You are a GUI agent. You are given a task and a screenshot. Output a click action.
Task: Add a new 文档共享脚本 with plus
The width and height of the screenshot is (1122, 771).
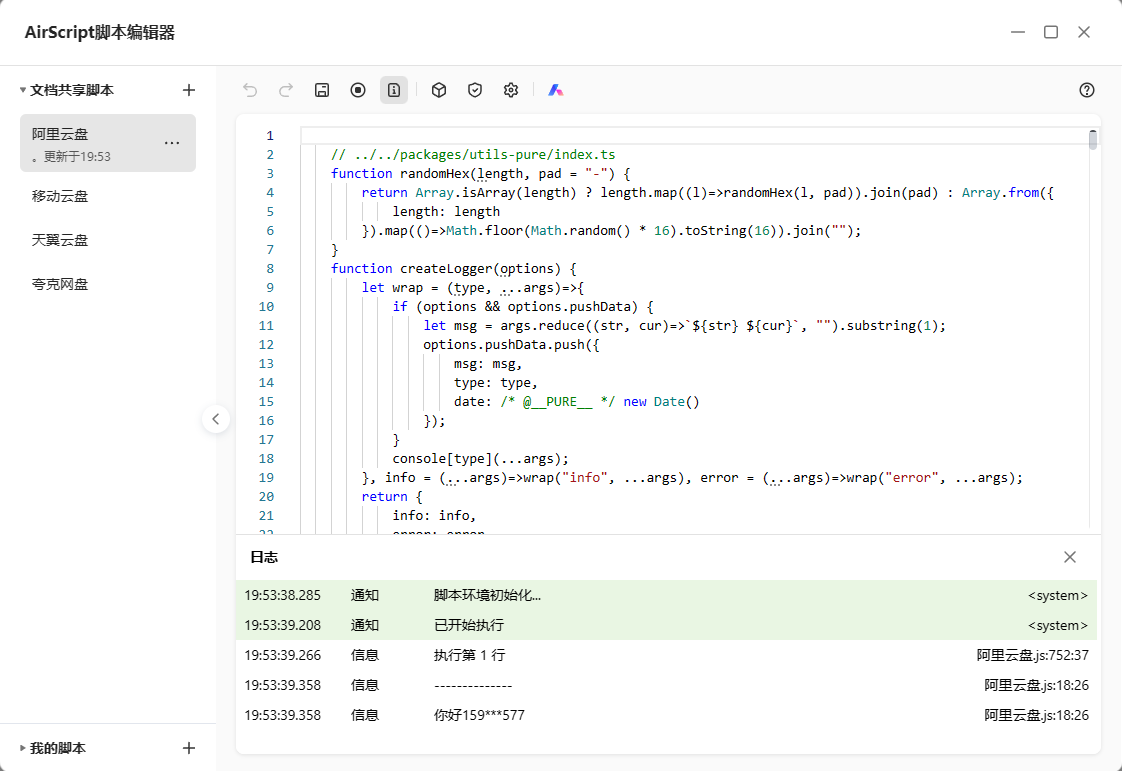coord(189,90)
